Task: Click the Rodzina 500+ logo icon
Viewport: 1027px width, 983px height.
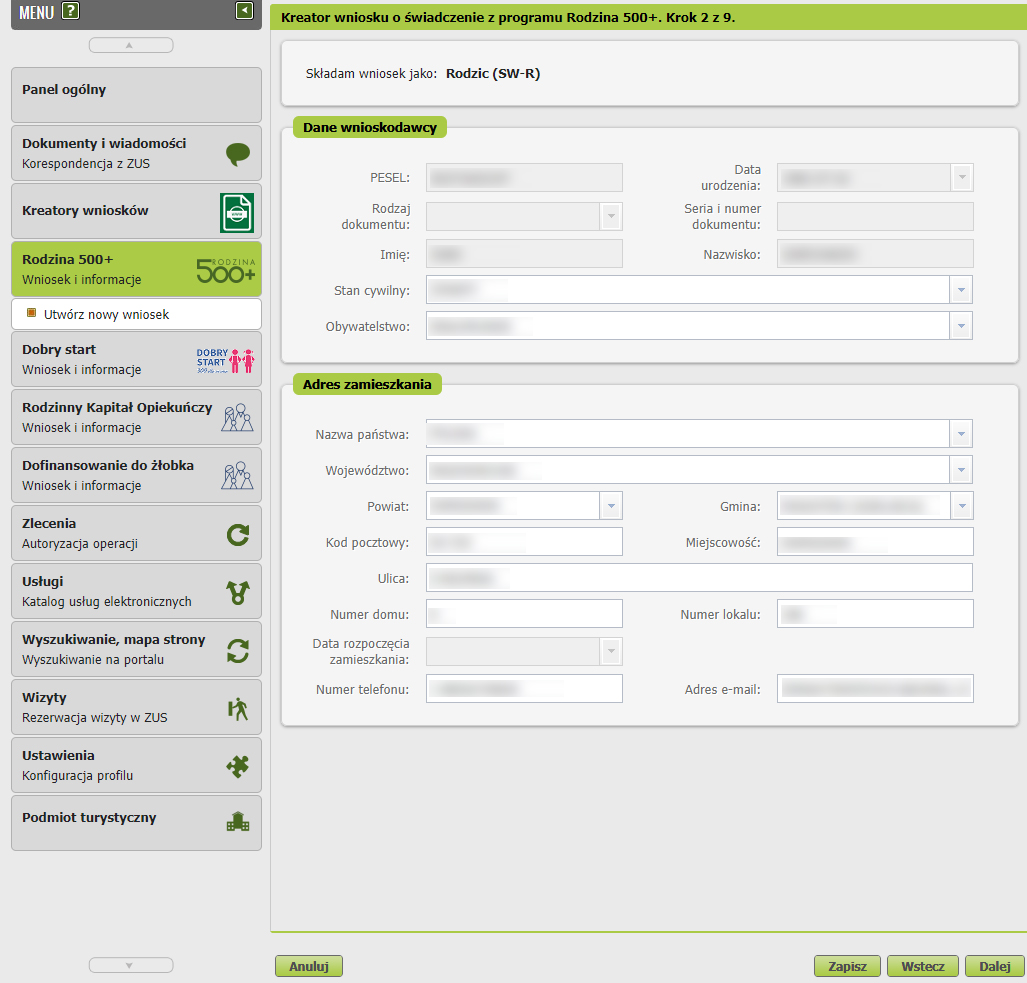Action: (225, 269)
